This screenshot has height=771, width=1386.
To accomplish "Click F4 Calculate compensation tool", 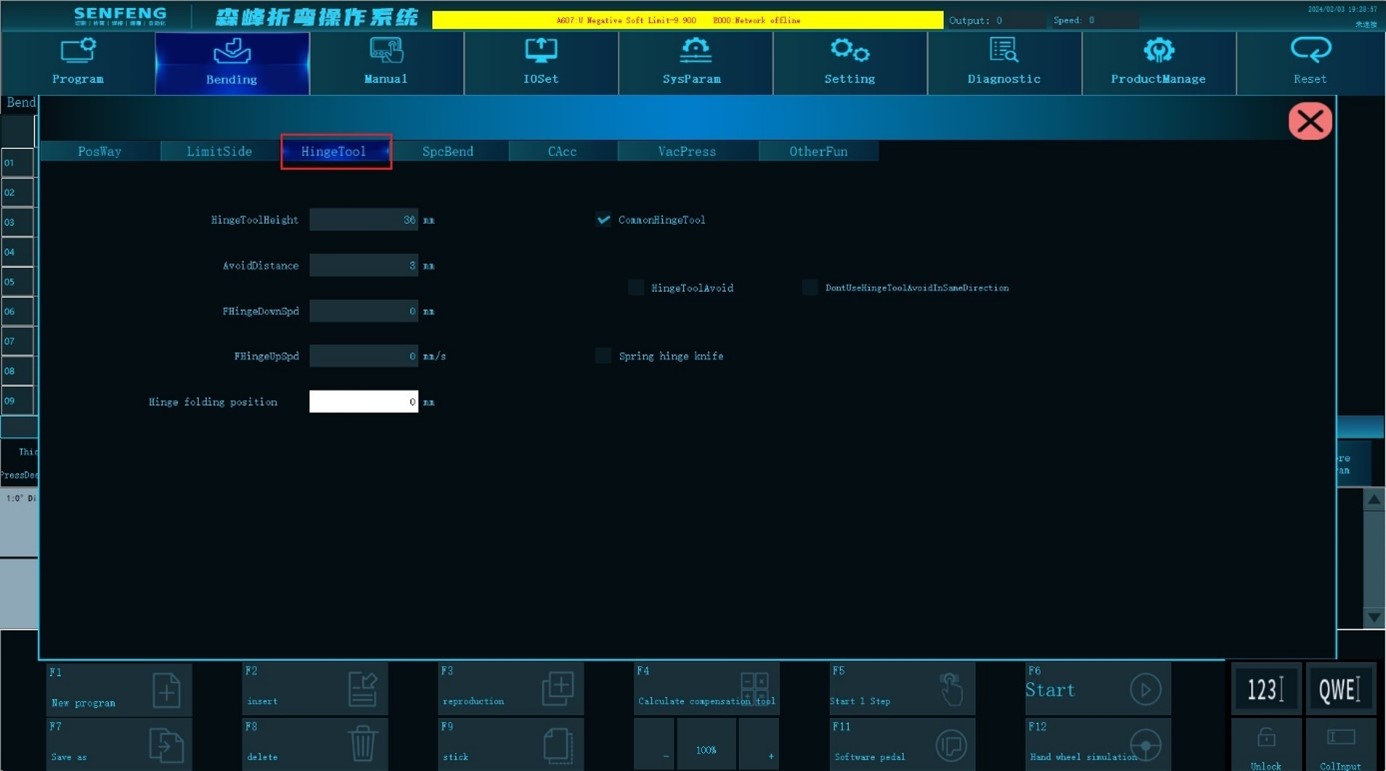I will [x=706, y=689].
